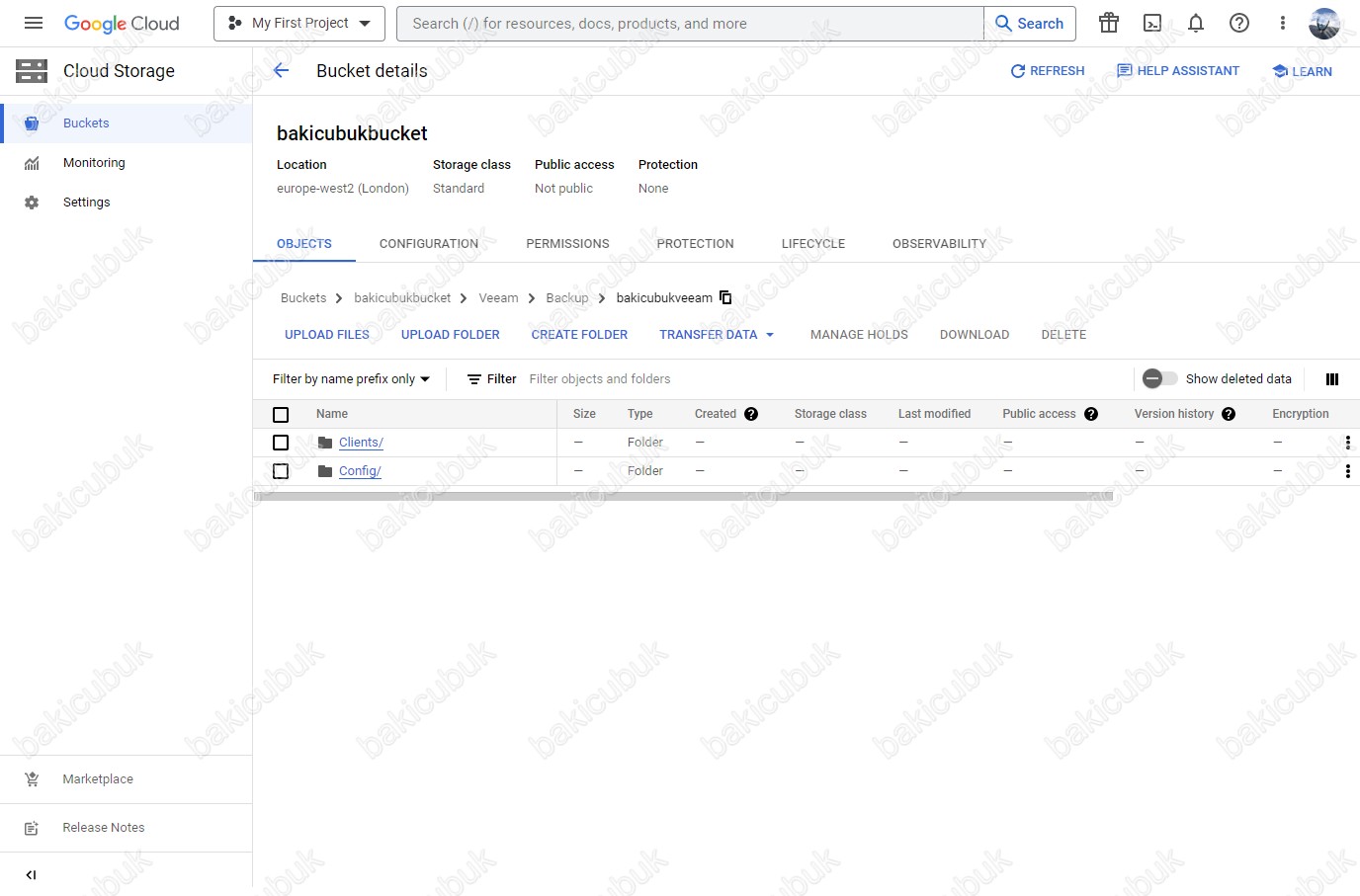Click the horizontal table scrollbar

(683, 497)
